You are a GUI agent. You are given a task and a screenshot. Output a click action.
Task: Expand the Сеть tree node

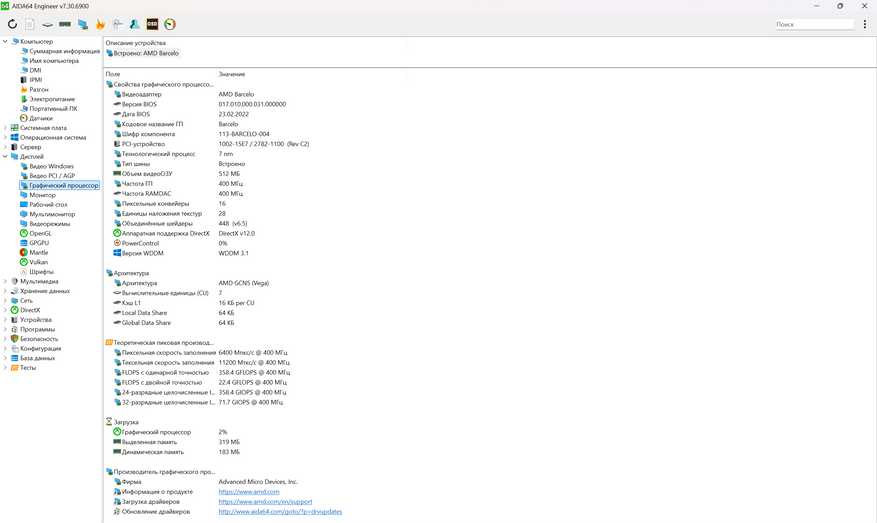[x=5, y=300]
